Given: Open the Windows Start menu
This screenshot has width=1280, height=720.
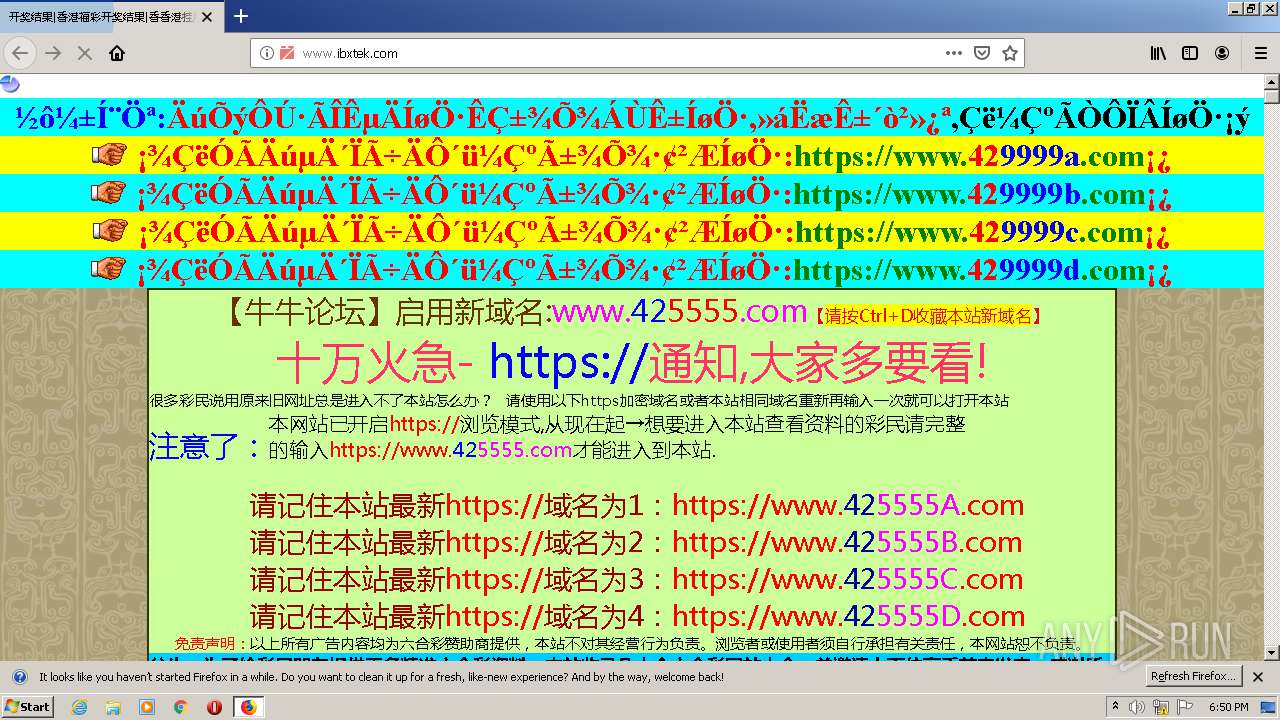Looking at the screenshot, I should (x=28, y=706).
